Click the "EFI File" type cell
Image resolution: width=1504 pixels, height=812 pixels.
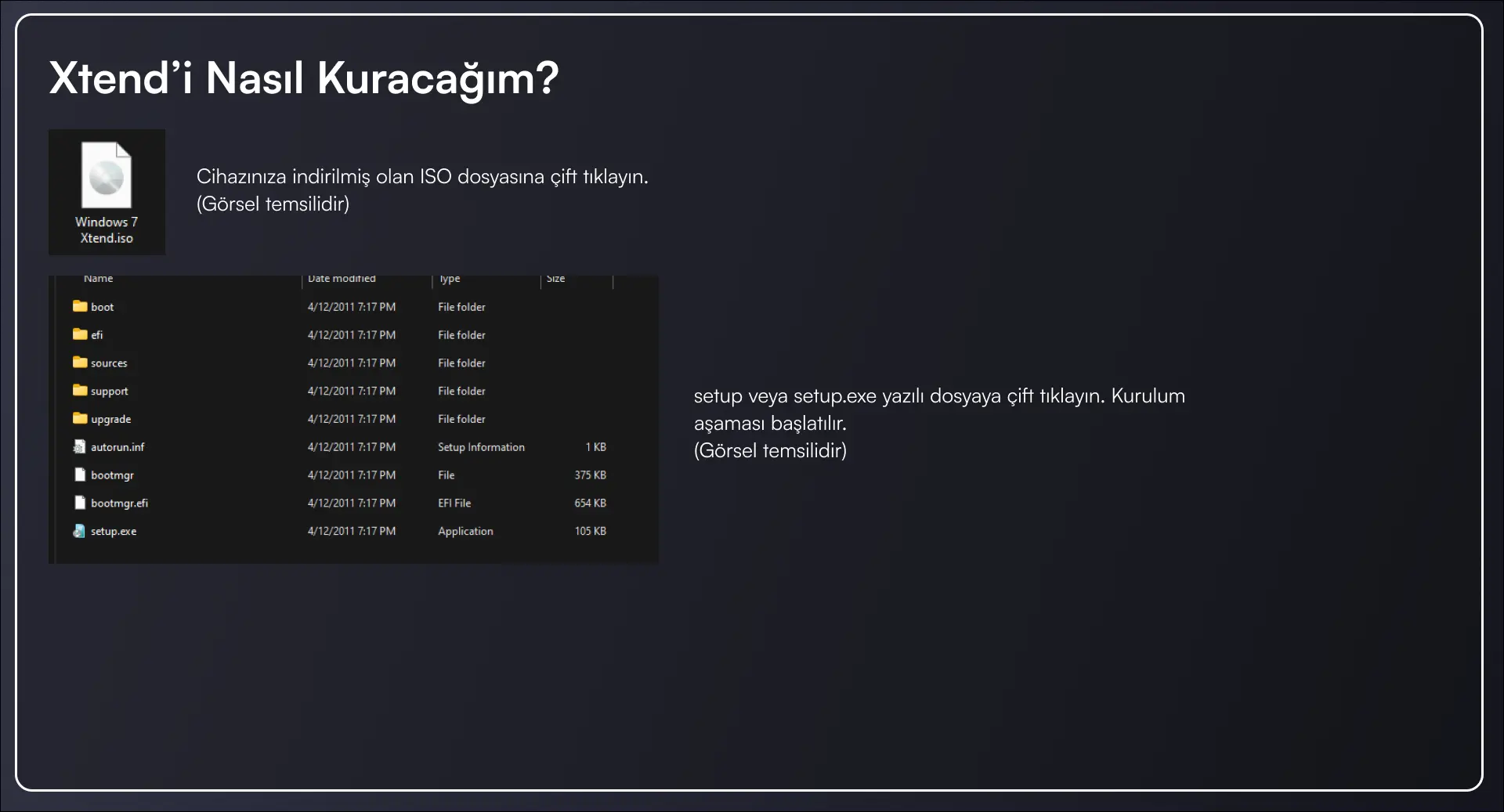(x=454, y=503)
